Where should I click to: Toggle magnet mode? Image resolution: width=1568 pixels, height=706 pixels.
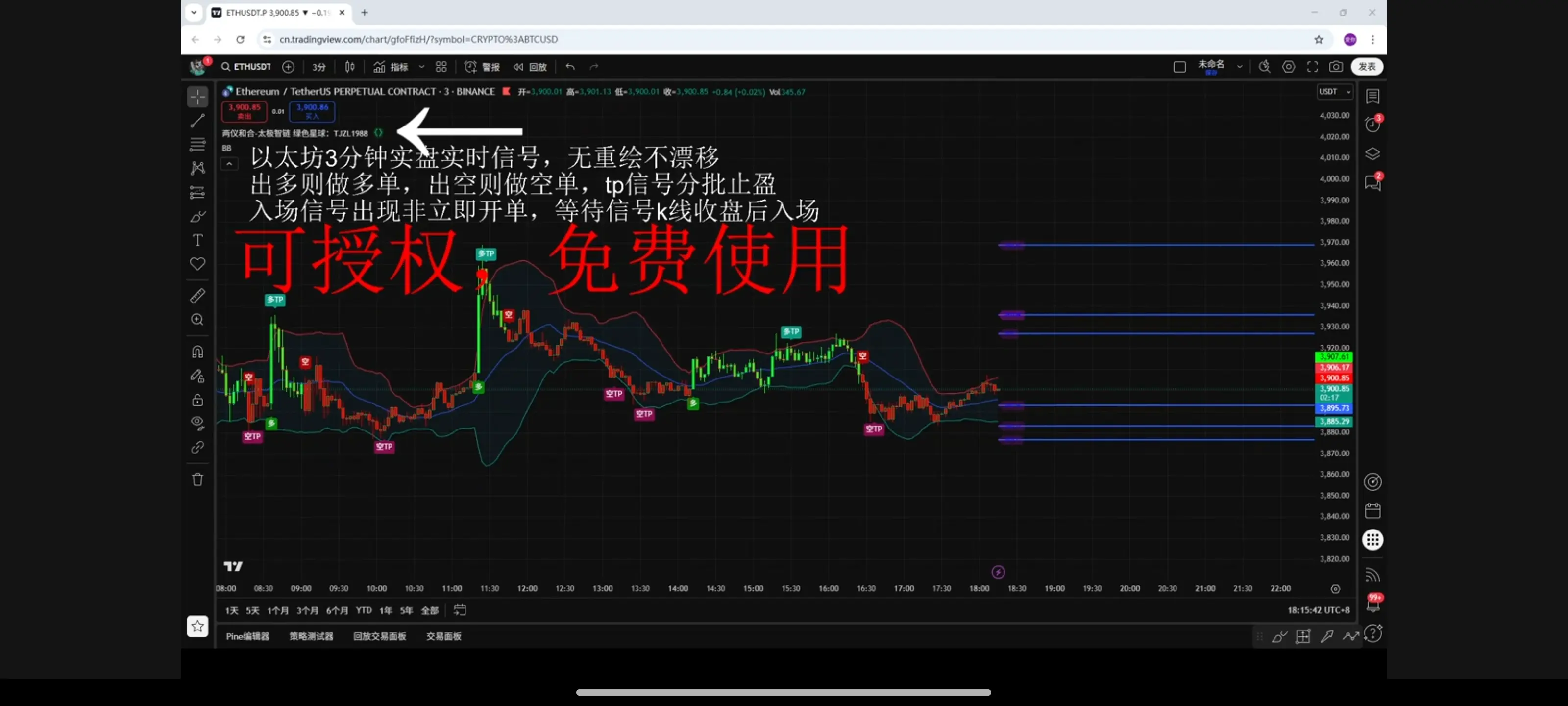[x=197, y=352]
